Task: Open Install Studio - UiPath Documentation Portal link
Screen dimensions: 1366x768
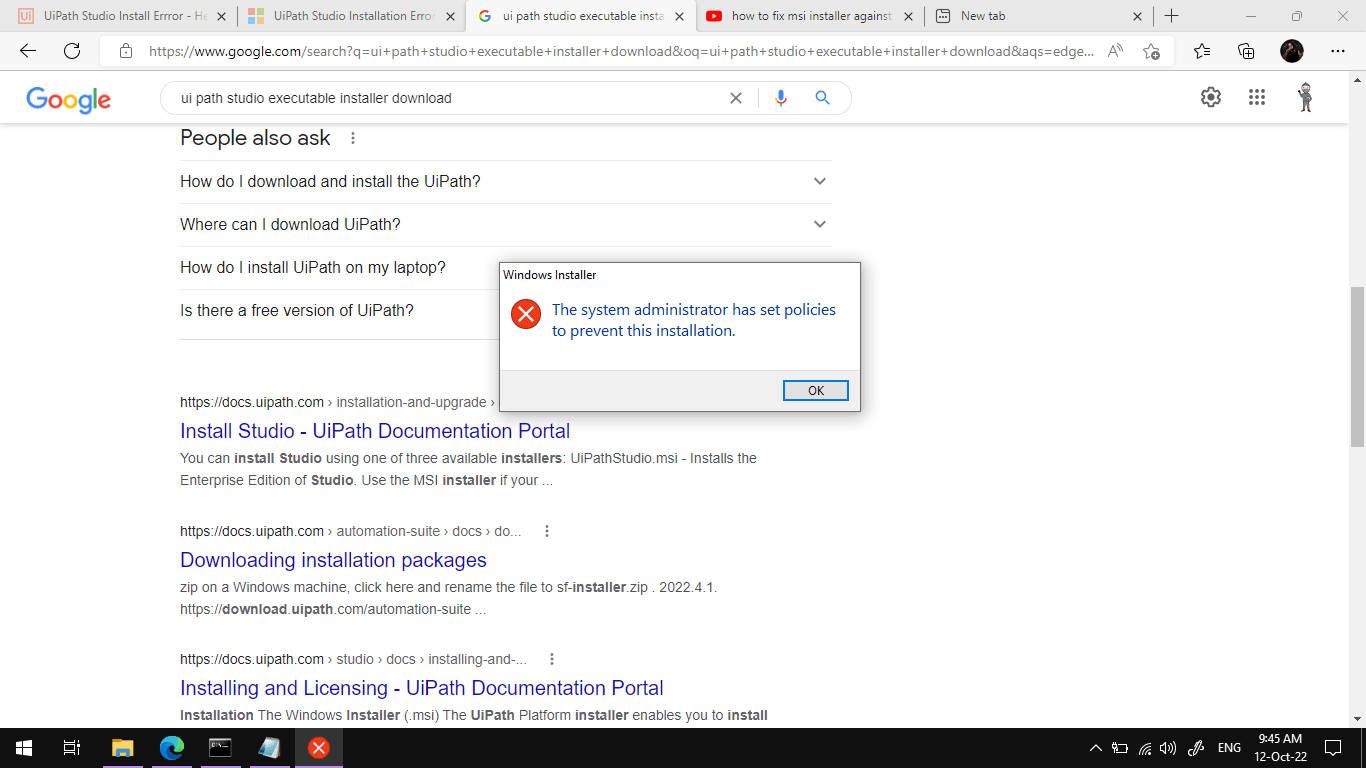Action: 375,431
